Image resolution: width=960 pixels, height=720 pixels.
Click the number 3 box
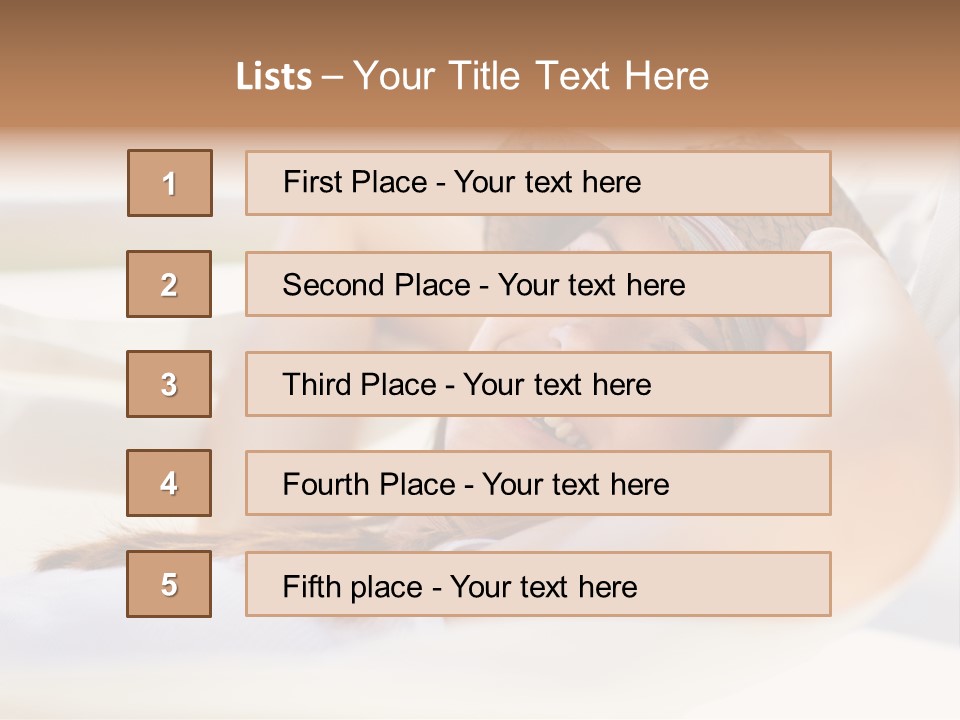point(169,384)
